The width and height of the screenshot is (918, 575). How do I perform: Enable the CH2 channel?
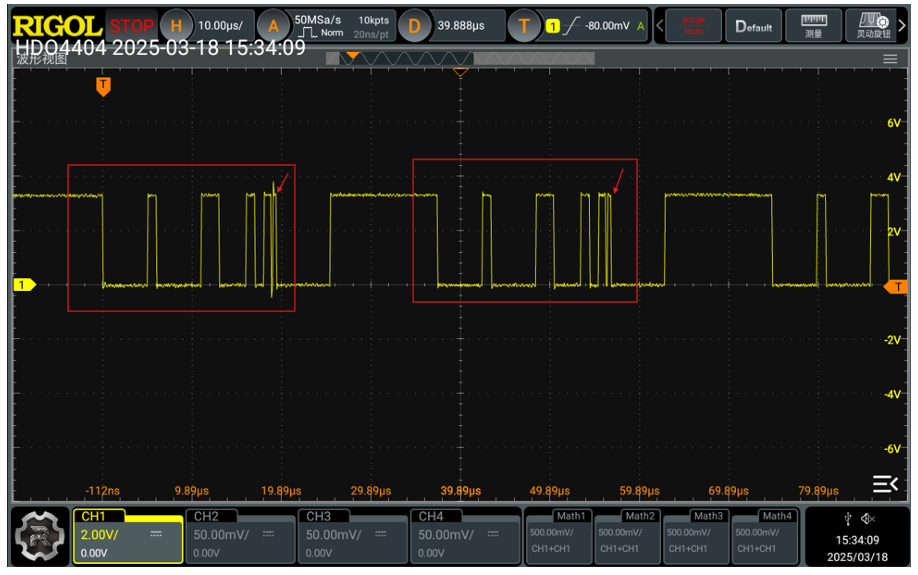(x=240, y=536)
